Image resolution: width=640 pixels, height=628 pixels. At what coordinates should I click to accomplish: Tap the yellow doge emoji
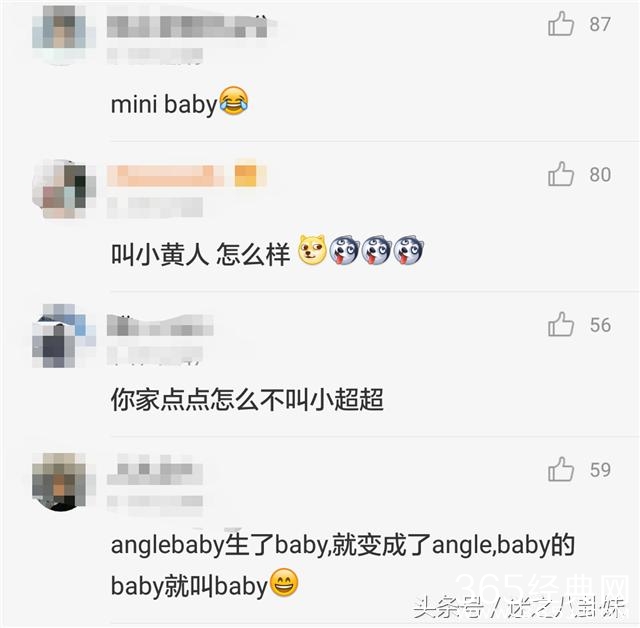tap(312, 249)
